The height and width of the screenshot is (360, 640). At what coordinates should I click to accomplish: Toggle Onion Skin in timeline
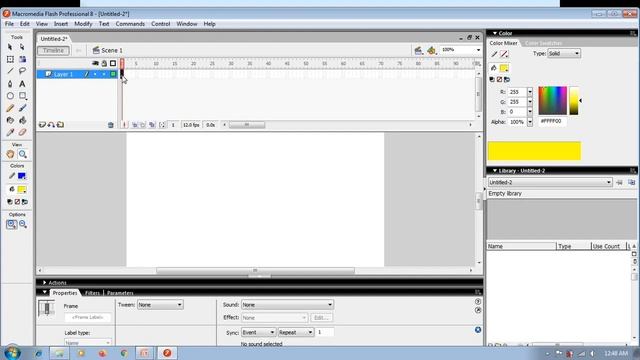click(x=134, y=125)
